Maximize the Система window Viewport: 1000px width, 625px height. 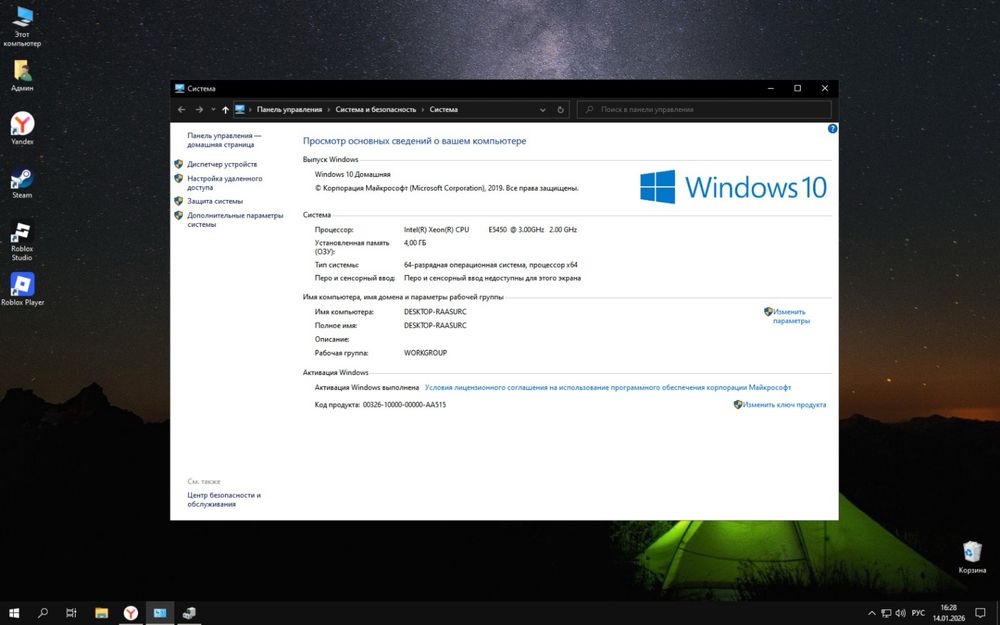(x=797, y=89)
